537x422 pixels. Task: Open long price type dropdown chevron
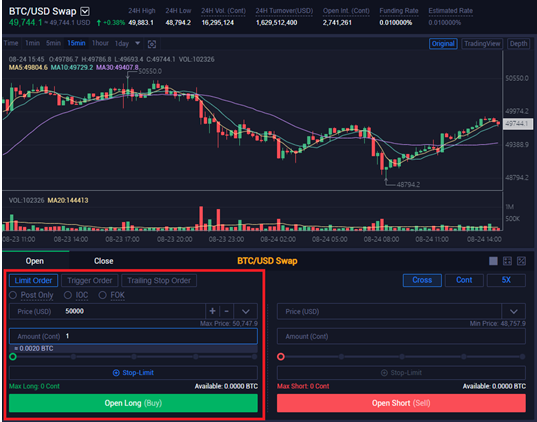246,311
